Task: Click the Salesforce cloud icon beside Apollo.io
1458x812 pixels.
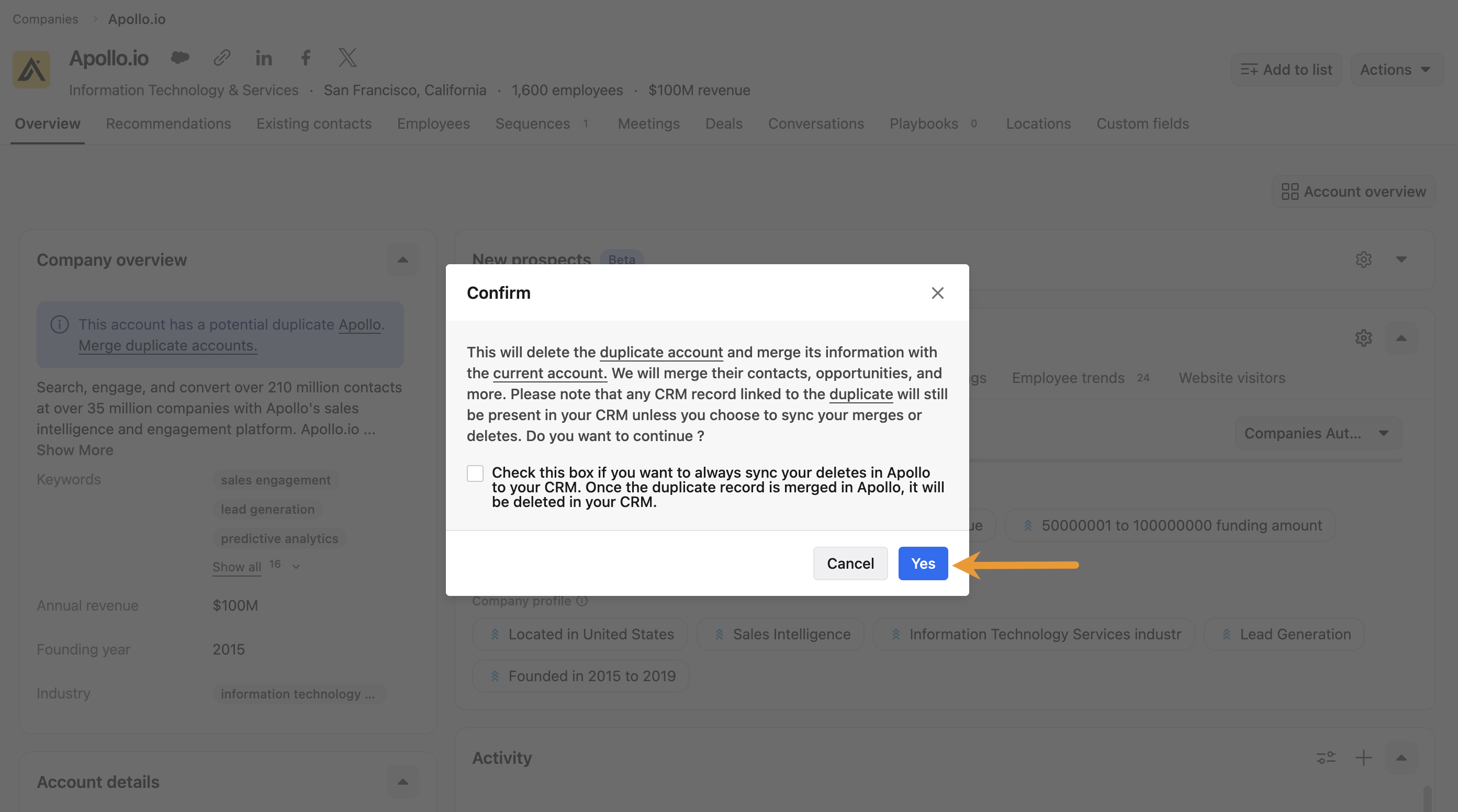Action: [x=180, y=58]
